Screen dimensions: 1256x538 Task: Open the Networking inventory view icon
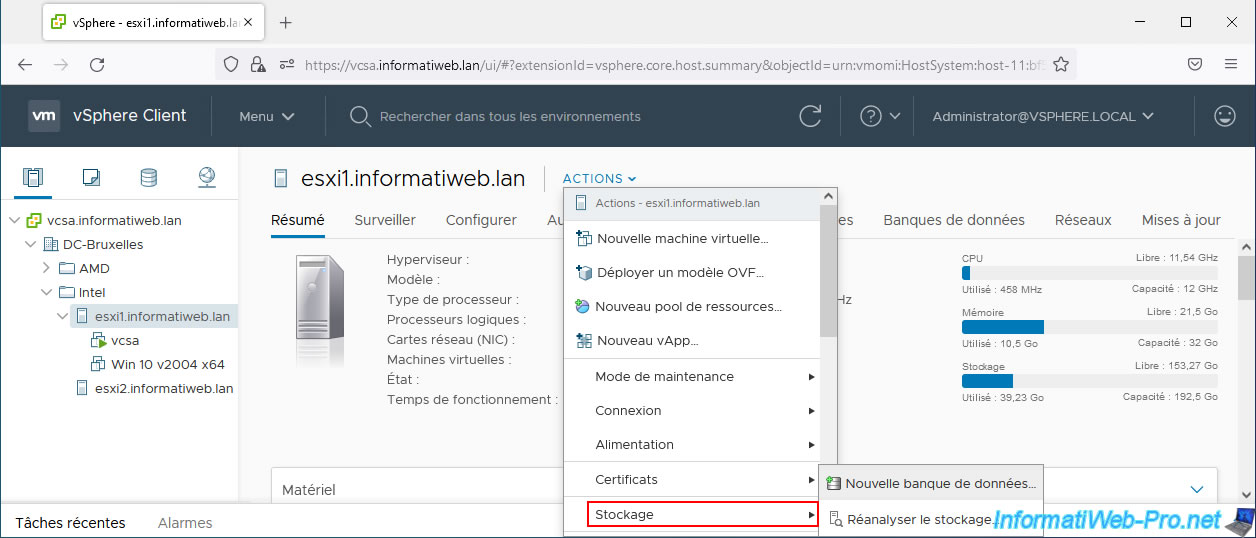[207, 178]
